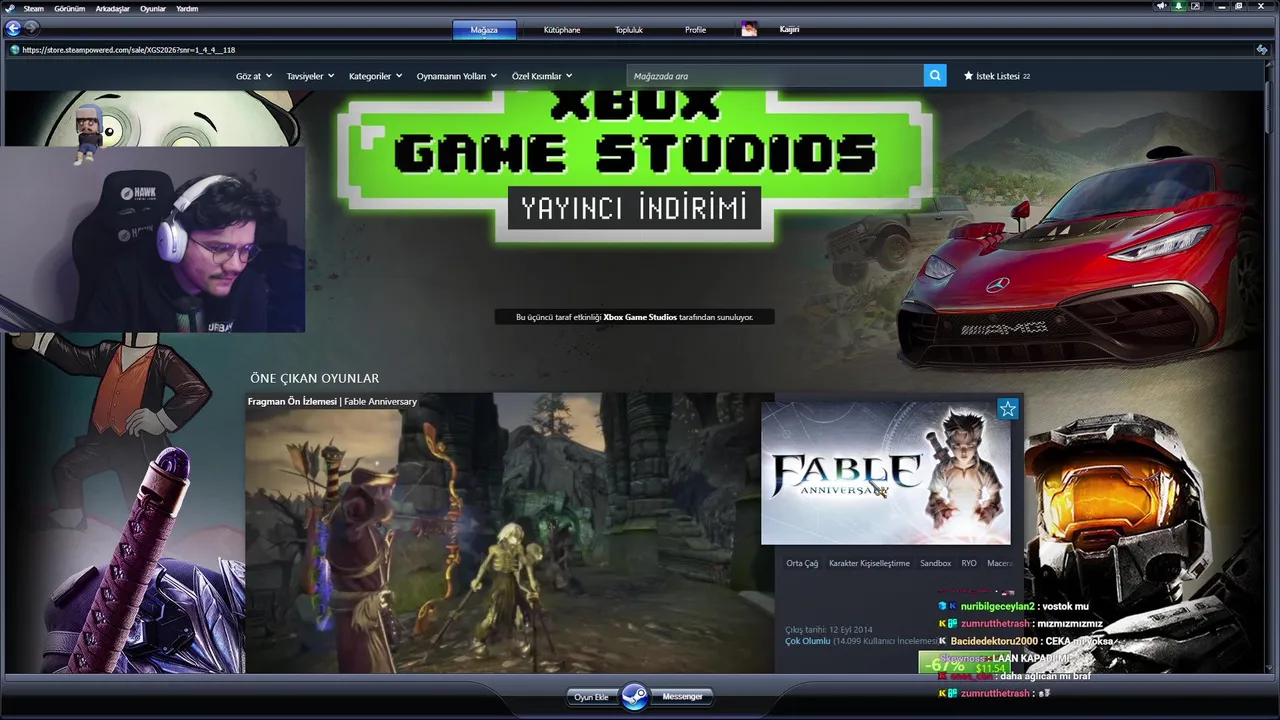The height and width of the screenshot is (720, 1280).
Task: Expand the Göz at dropdown
Action: coord(253,76)
